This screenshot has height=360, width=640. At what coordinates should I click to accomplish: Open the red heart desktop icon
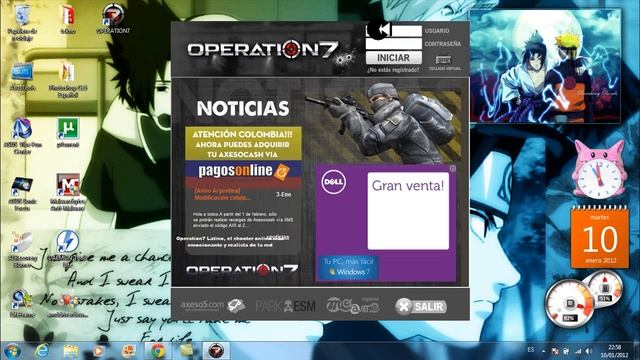(67, 301)
